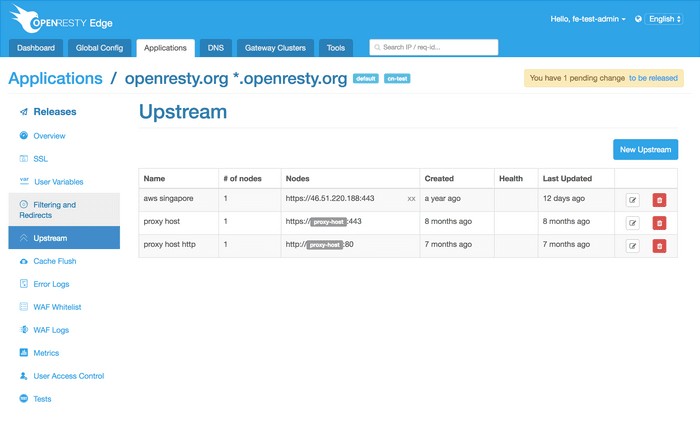Open Cache Flush in the sidebar
Image resolution: width=700 pixels, height=421 pixels.
click(54, 261)
